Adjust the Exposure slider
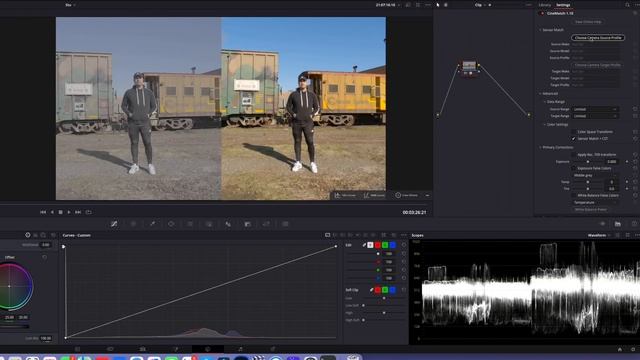This screenshot has height=360, width=640. point(588,162)
